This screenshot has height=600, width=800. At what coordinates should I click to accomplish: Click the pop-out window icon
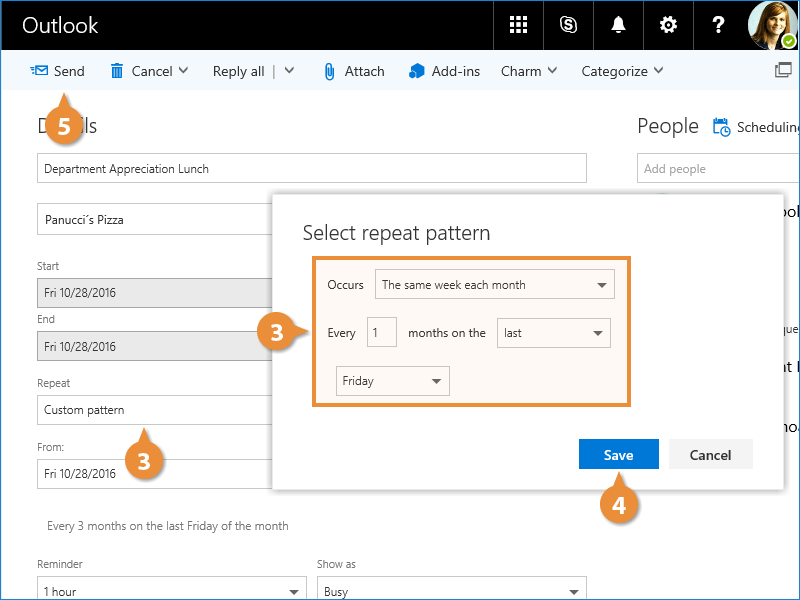coord(783,71)
